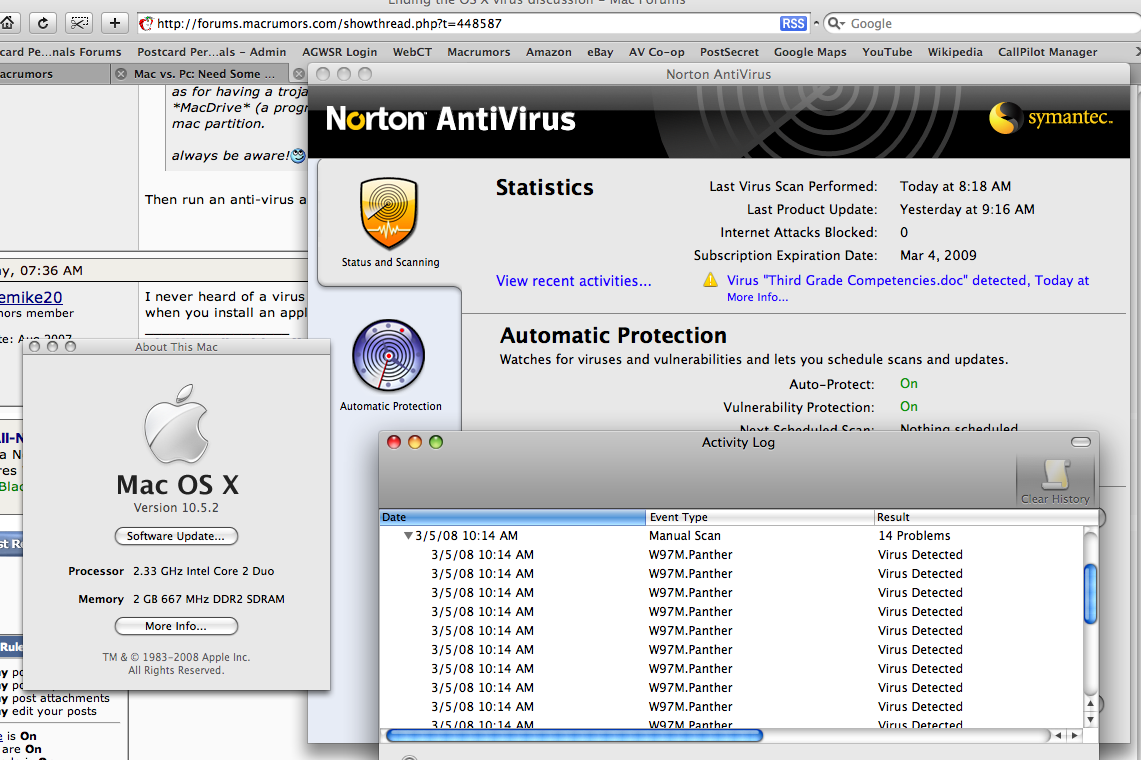The width and height of the screenshot is (1141, 760).
Task: Click the RSS badge in address bar
Action: (793, 23)
